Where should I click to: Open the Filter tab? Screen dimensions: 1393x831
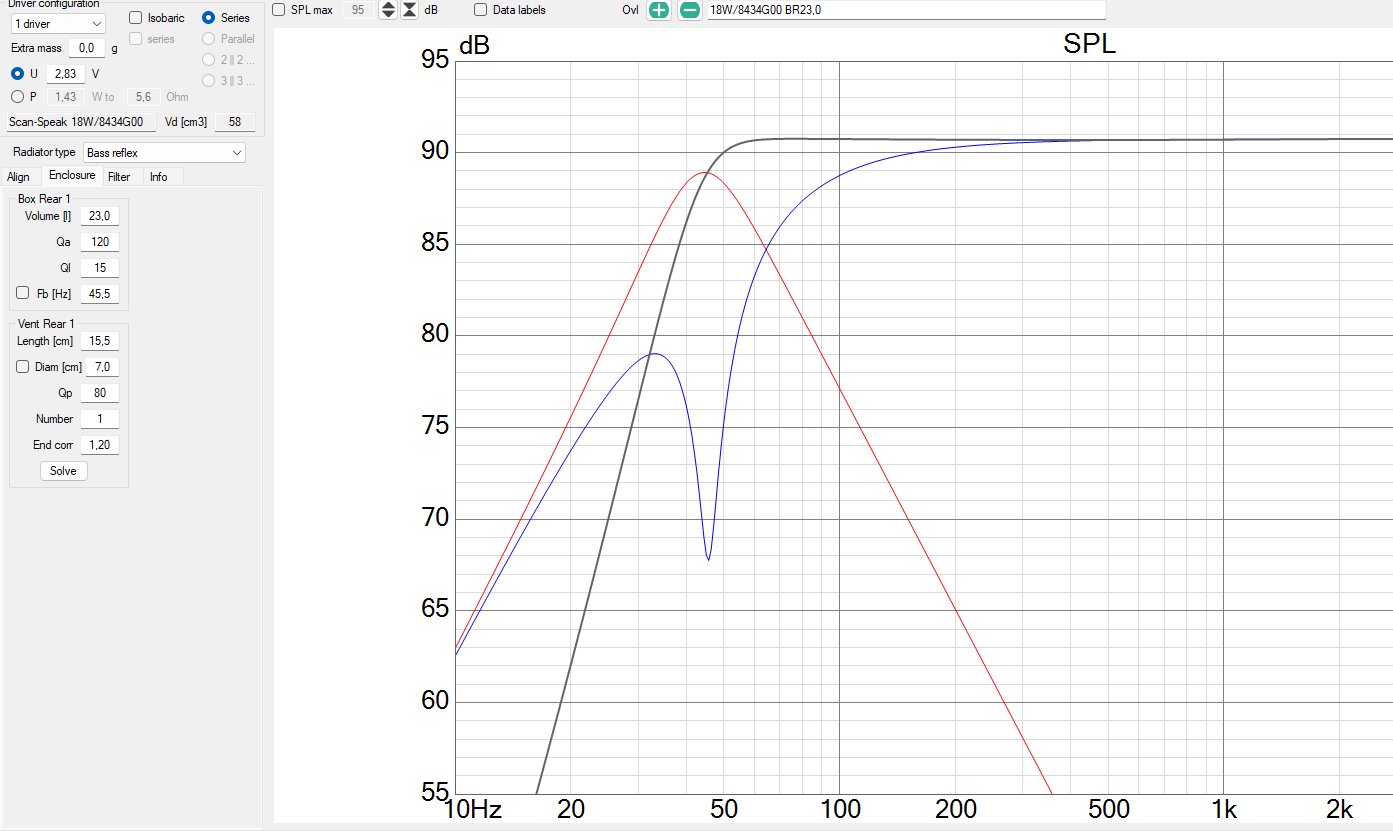tap(119, 177)
